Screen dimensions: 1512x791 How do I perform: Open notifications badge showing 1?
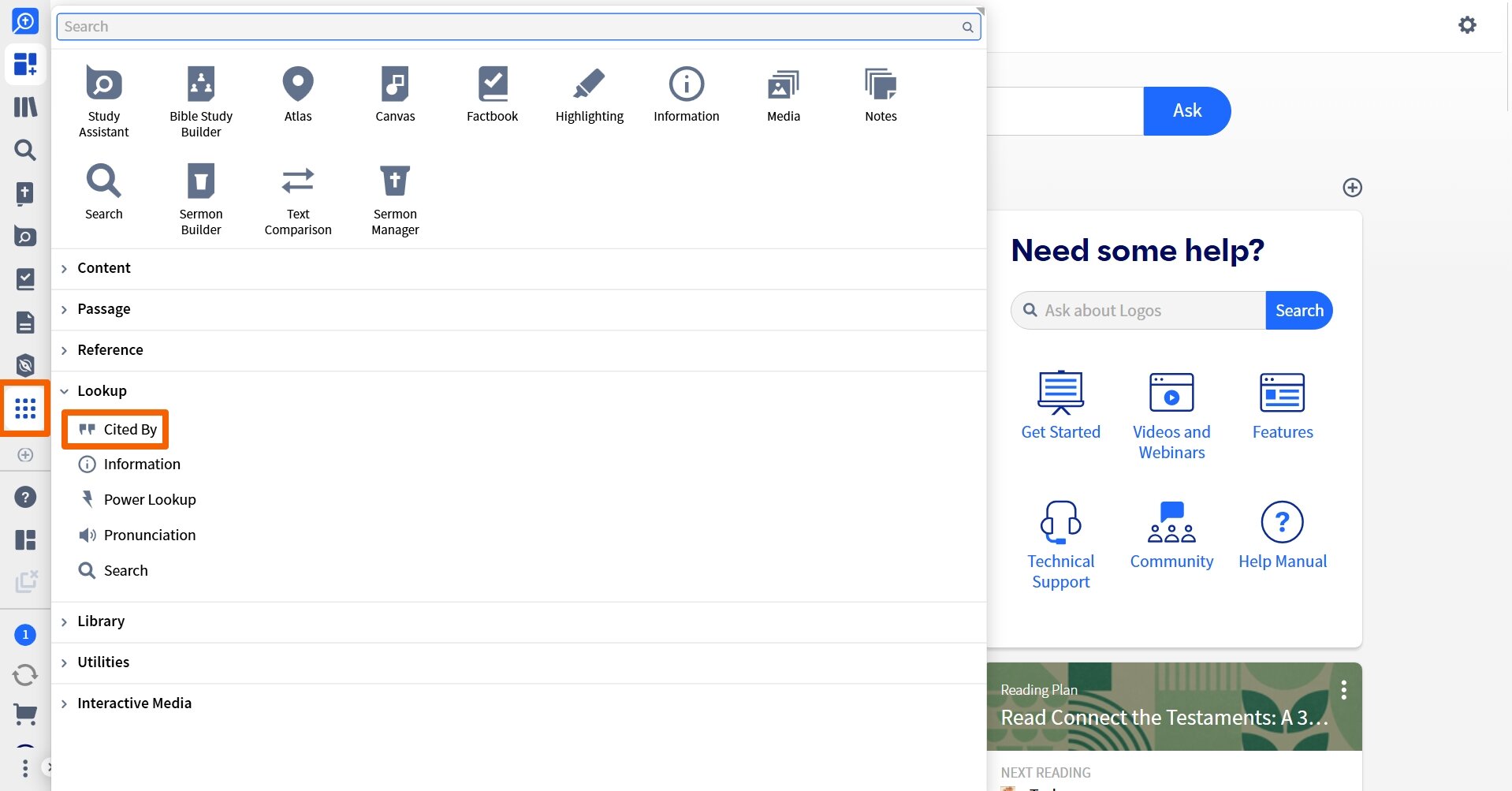click(25, 634)
